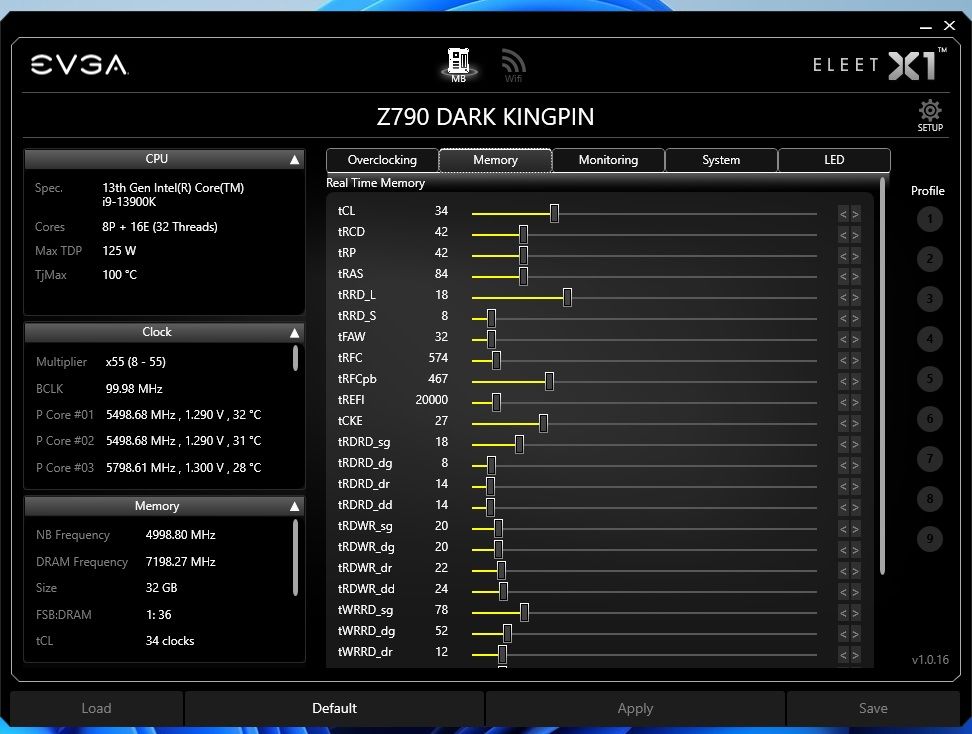Click the EVGA logo
Viewport: 972px width, 734px height.
[x=79, y=64]
